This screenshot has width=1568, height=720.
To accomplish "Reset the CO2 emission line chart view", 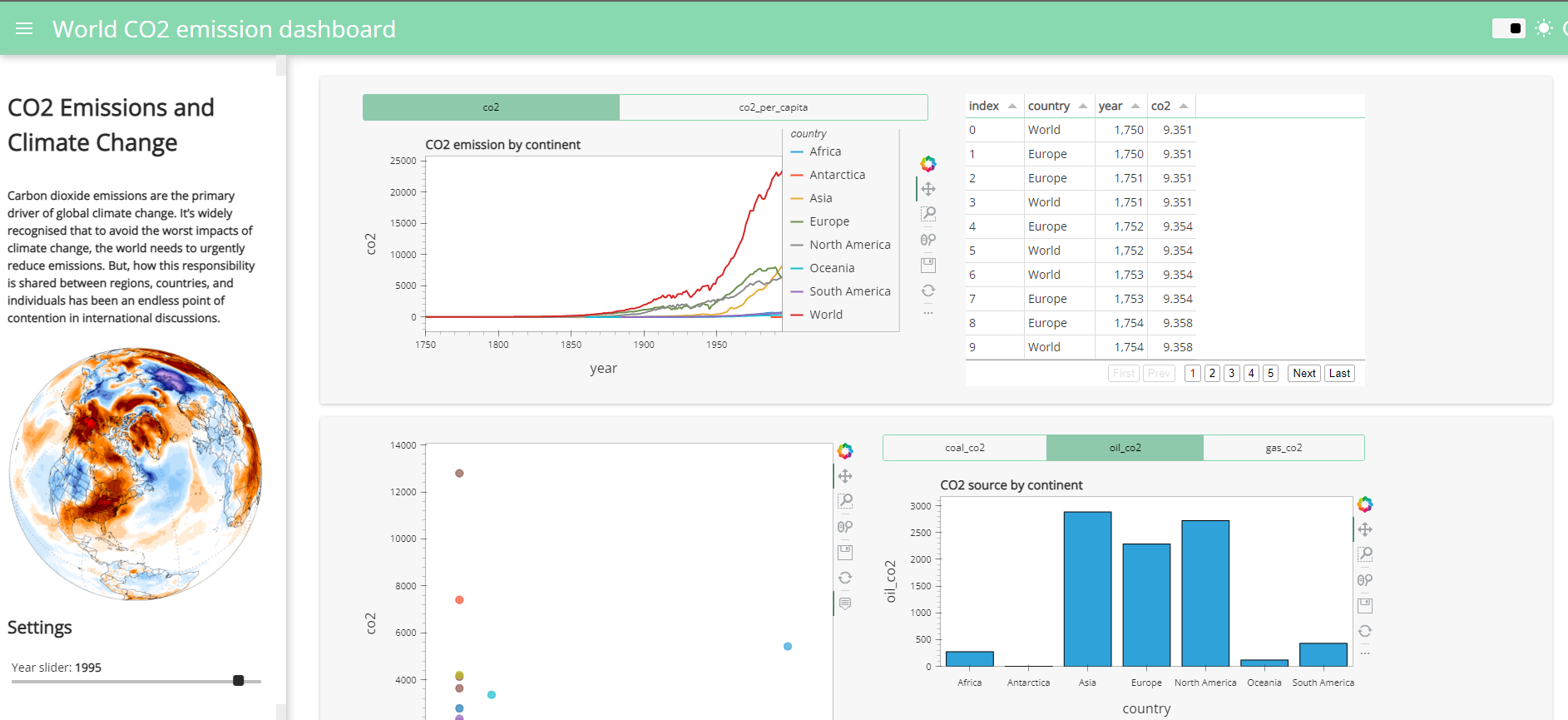I will coord(928,290).
